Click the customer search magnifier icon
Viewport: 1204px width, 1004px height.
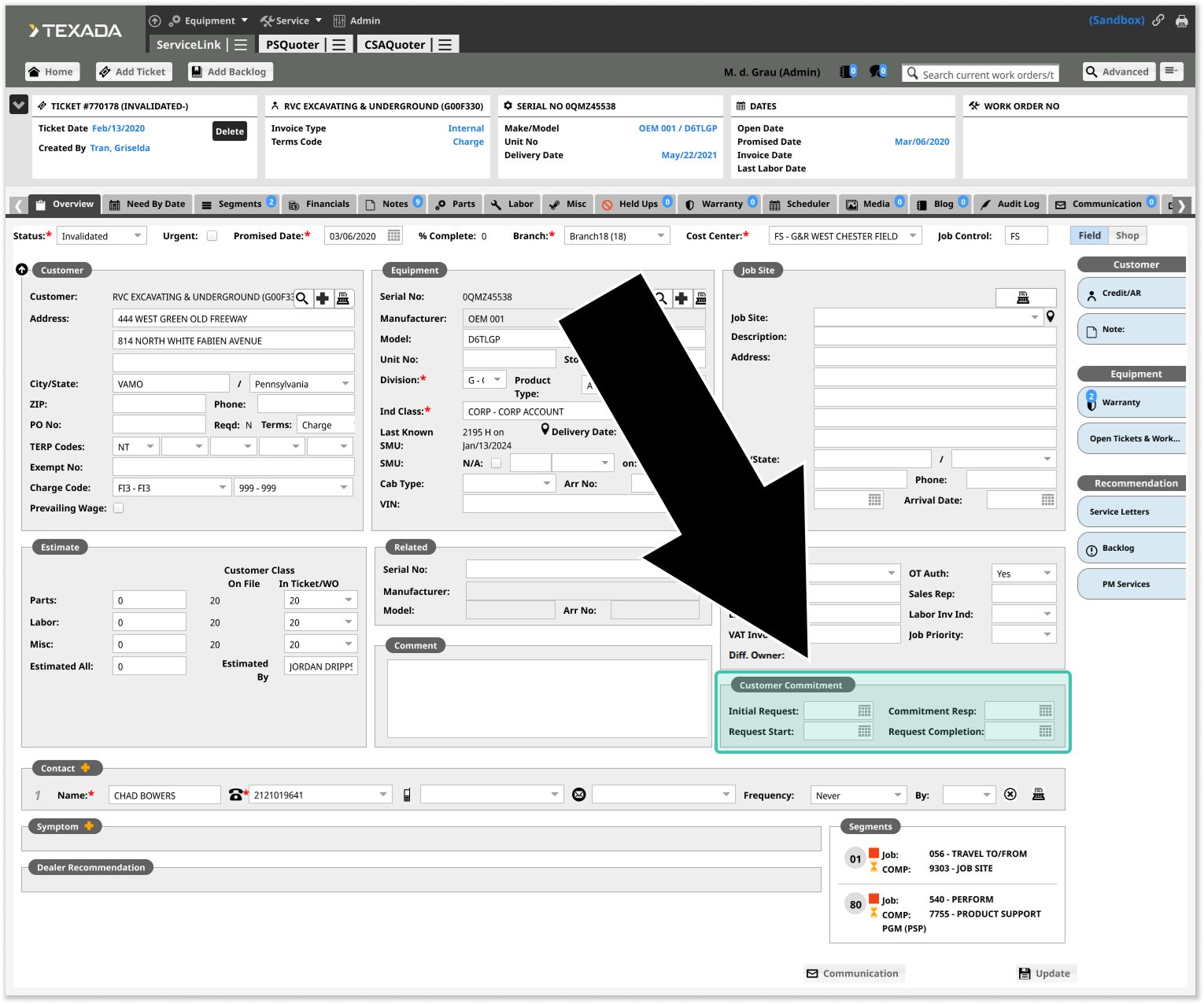click(x=301, y=298)
